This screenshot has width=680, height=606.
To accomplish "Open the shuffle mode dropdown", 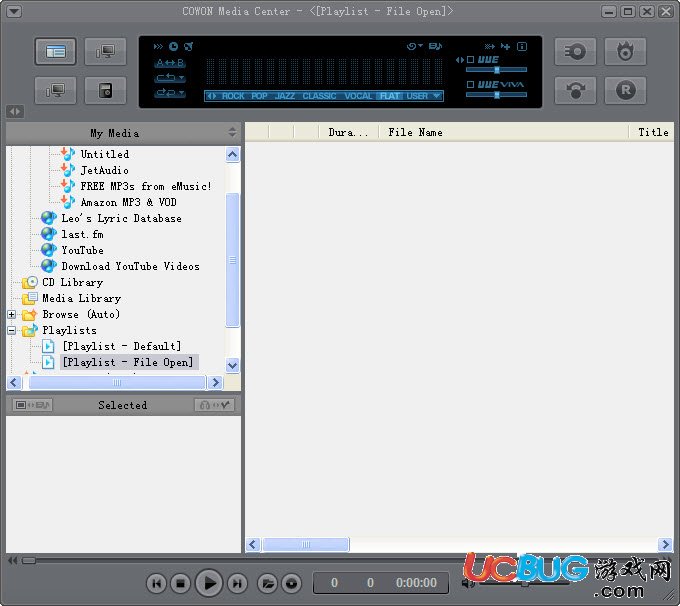I will tap(170, 92).
